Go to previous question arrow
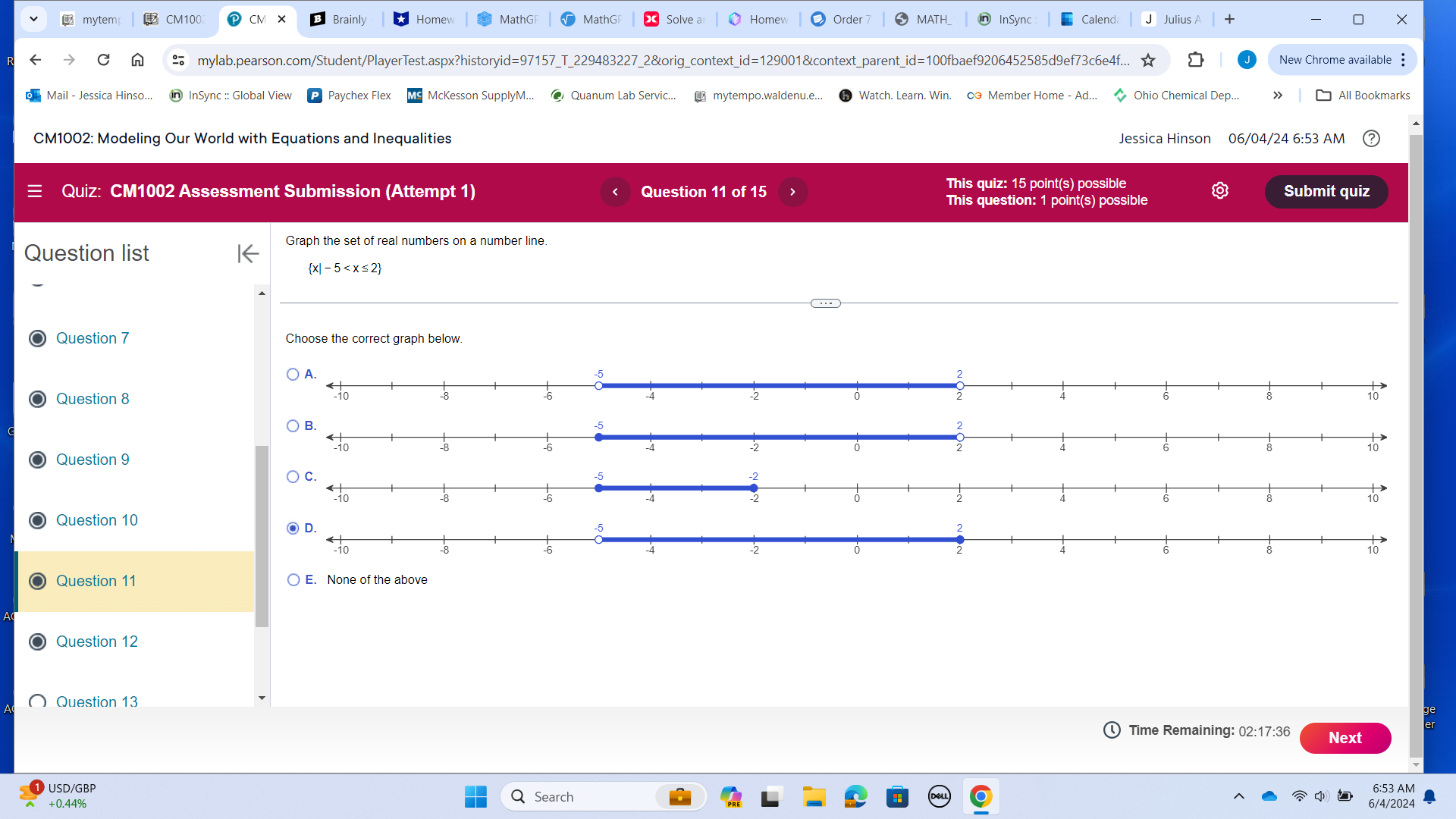 [x=615, y=192]
